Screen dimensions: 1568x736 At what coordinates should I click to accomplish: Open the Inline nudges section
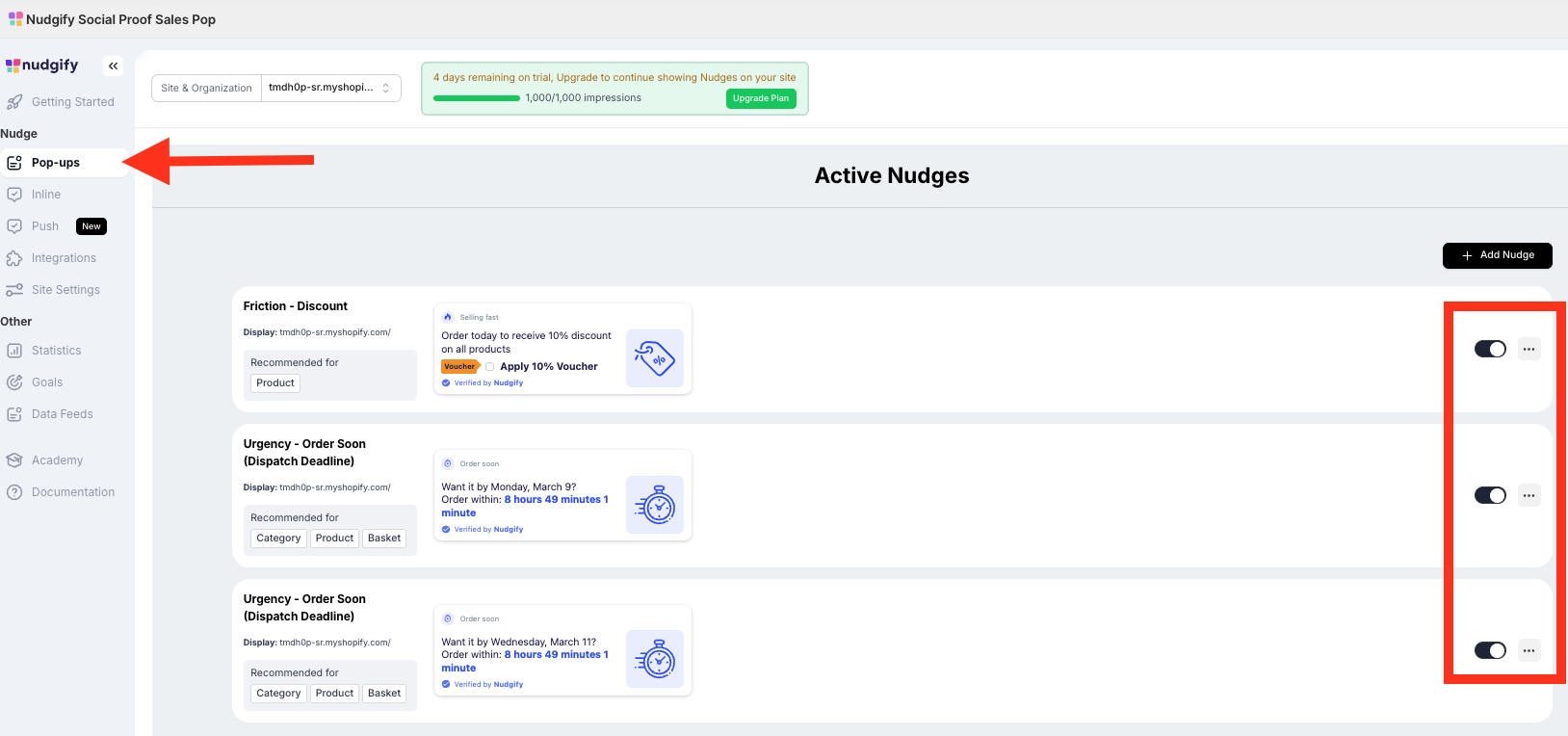[x=46, y=195]
